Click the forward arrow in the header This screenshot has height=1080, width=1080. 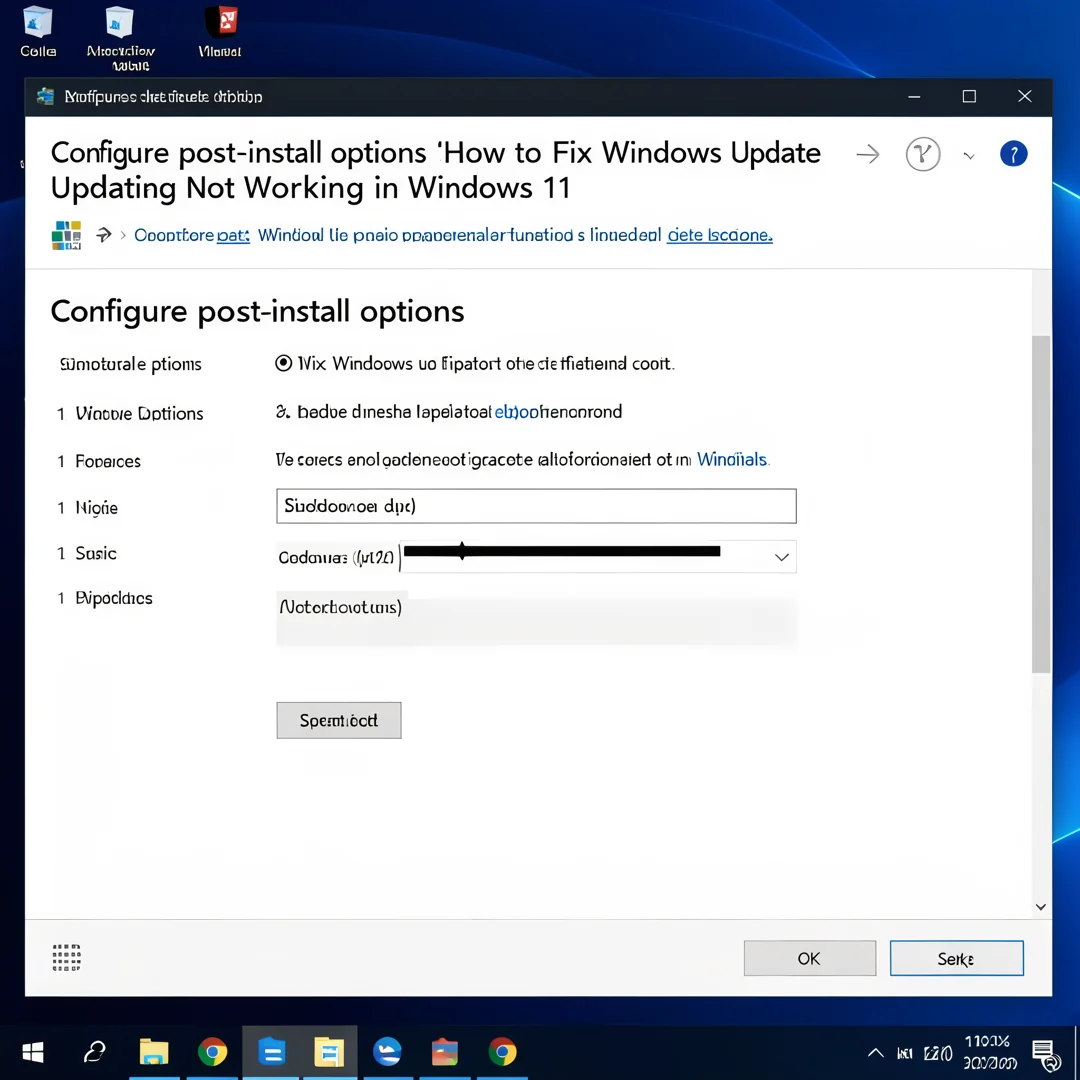tap(867, 154)
